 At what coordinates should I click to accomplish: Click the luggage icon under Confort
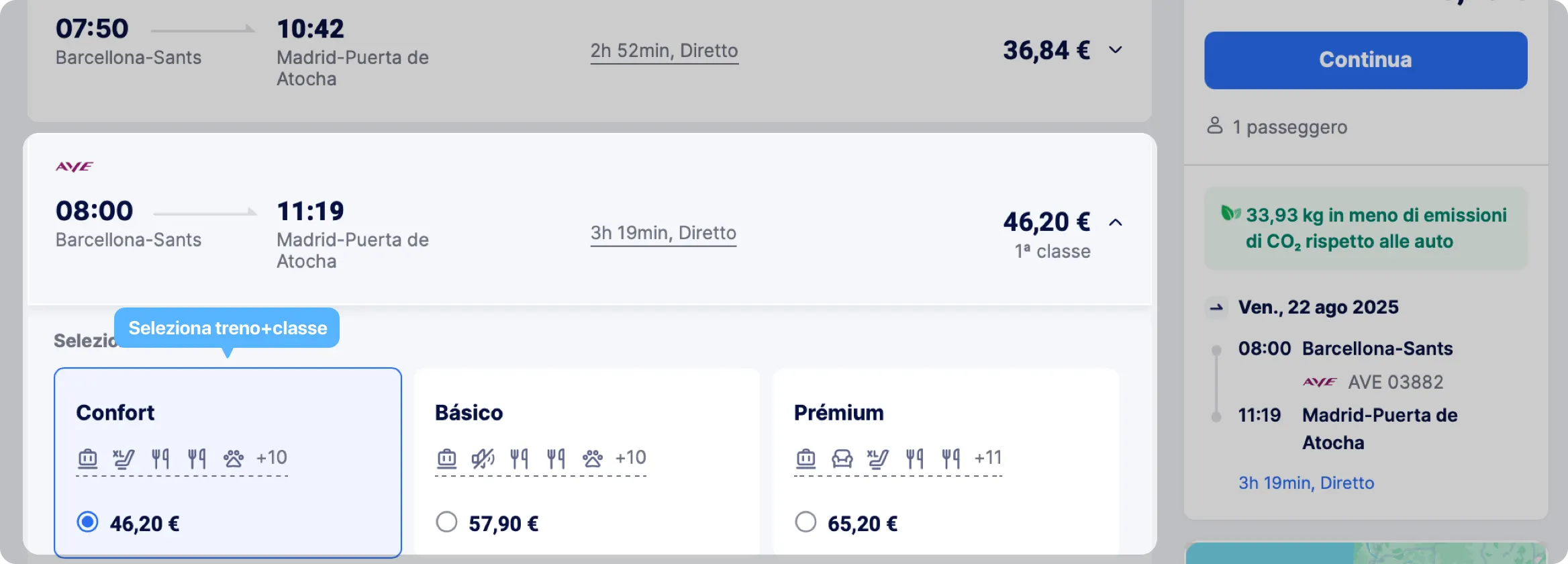click(88, 459)
